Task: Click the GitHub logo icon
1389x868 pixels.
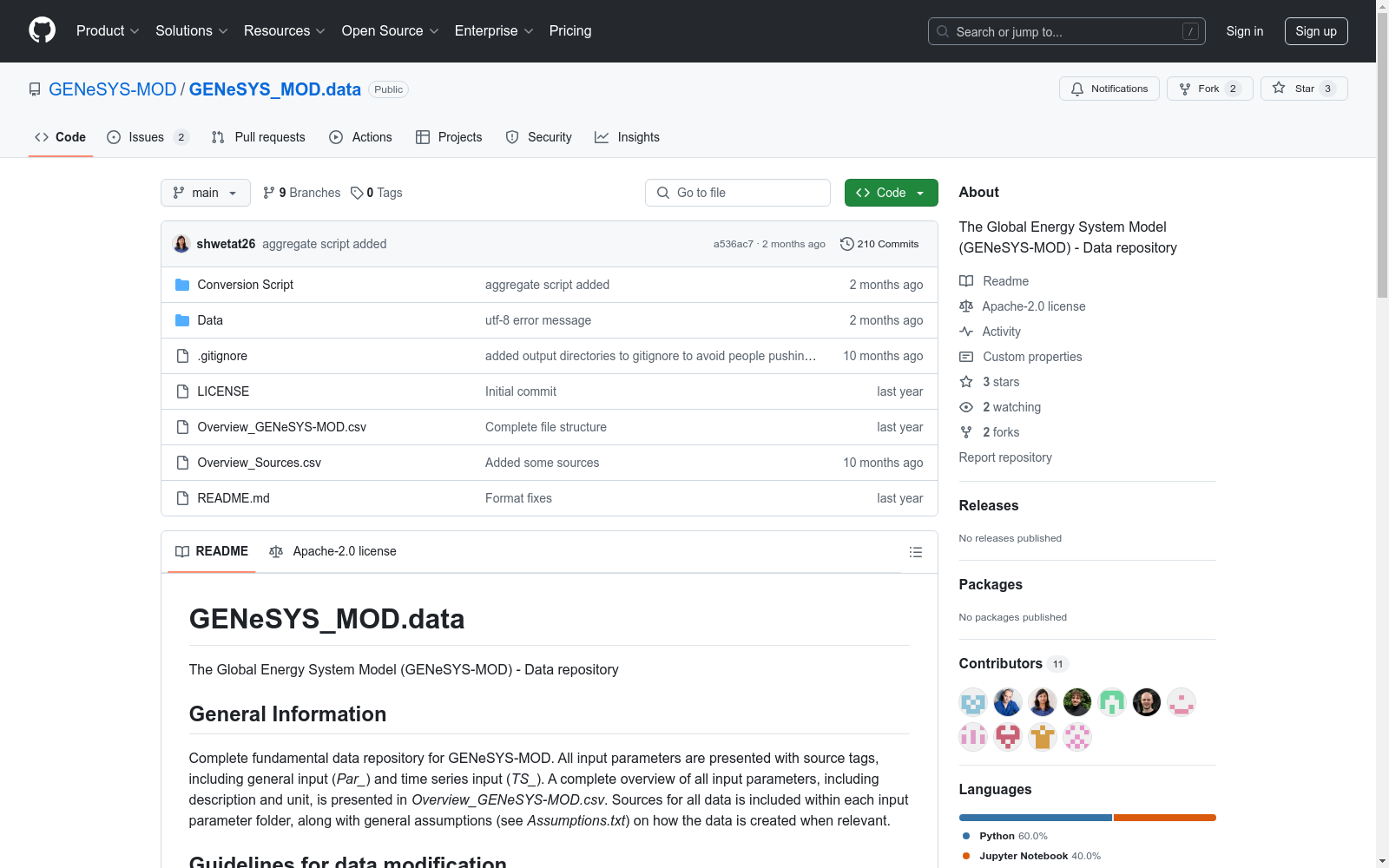Action: click(42, 30)
